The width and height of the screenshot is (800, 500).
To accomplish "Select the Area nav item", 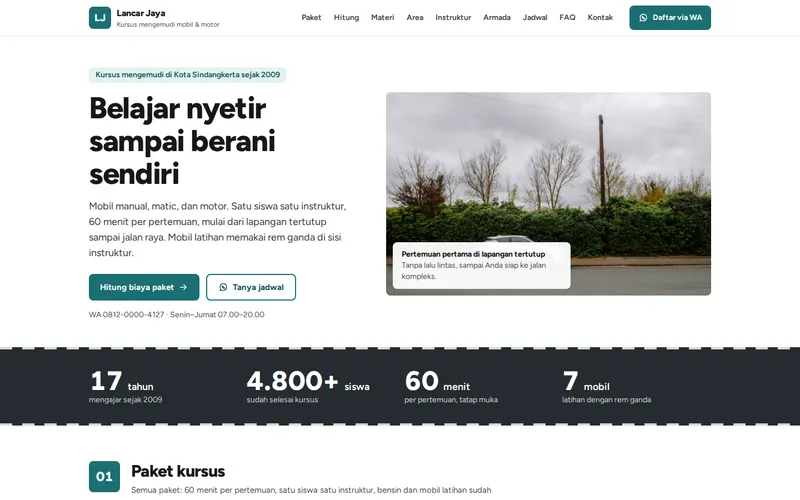I will pos(415,17).
